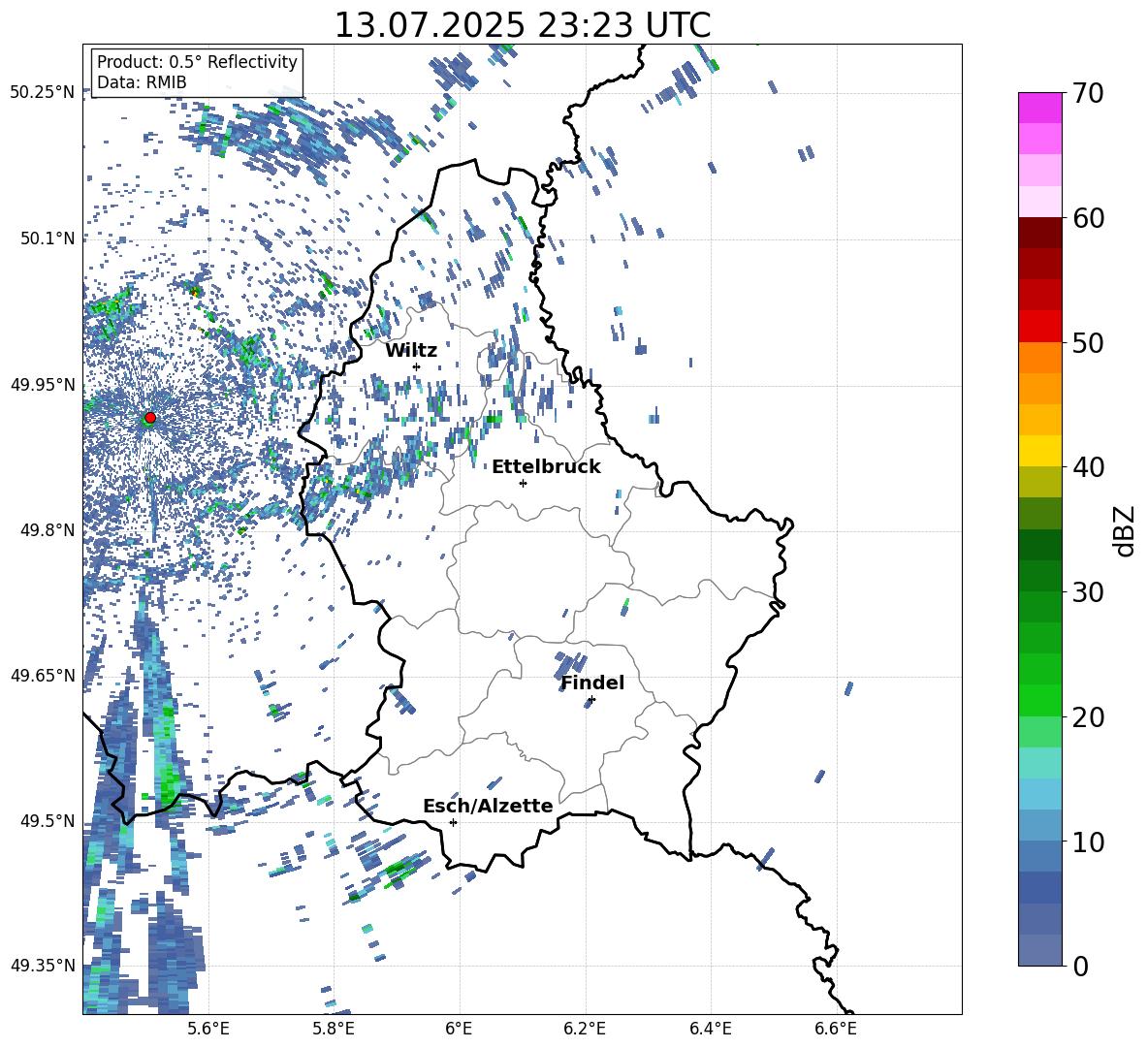This screenshot has height=1048, width=1148.
Task: Click the Findel city label
Action: click(x=592, y=683)
